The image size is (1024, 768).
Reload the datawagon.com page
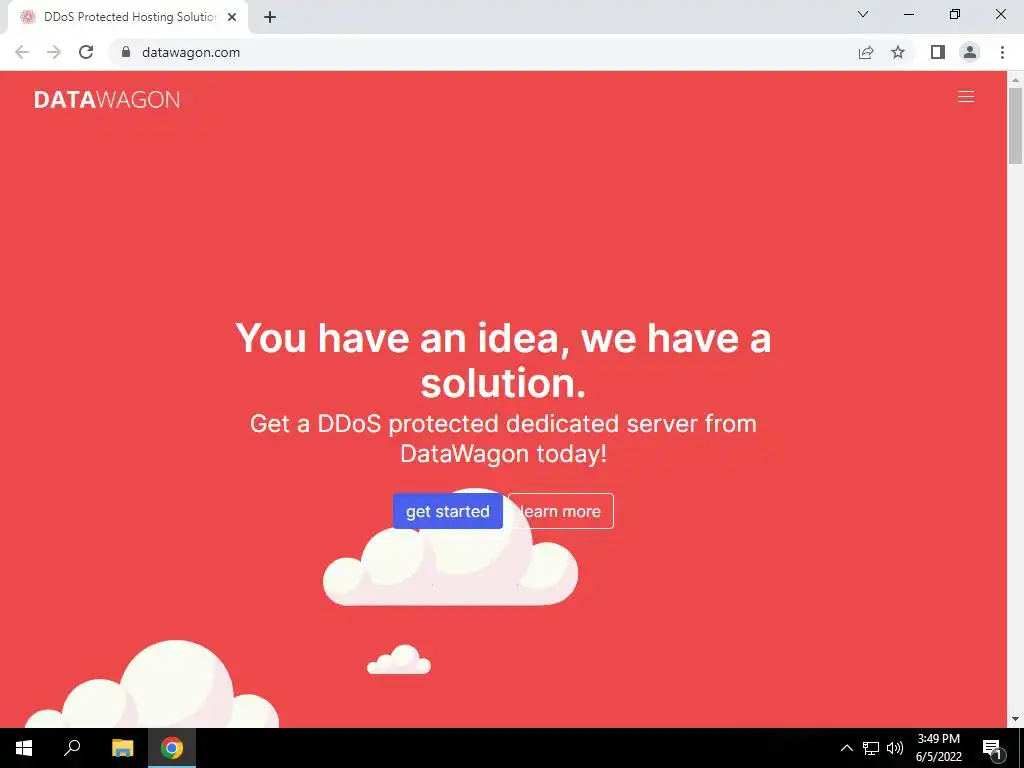point(86,52)
